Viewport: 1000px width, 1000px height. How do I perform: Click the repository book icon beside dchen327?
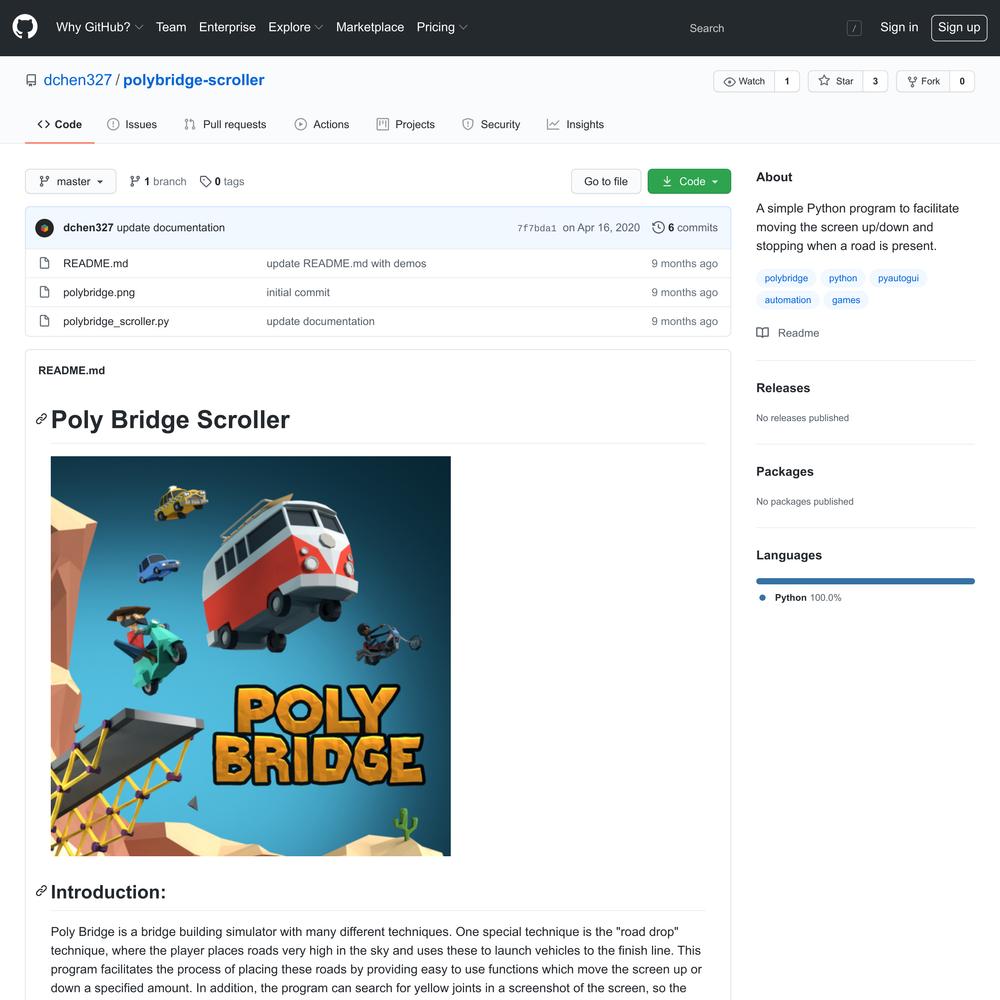31,80
